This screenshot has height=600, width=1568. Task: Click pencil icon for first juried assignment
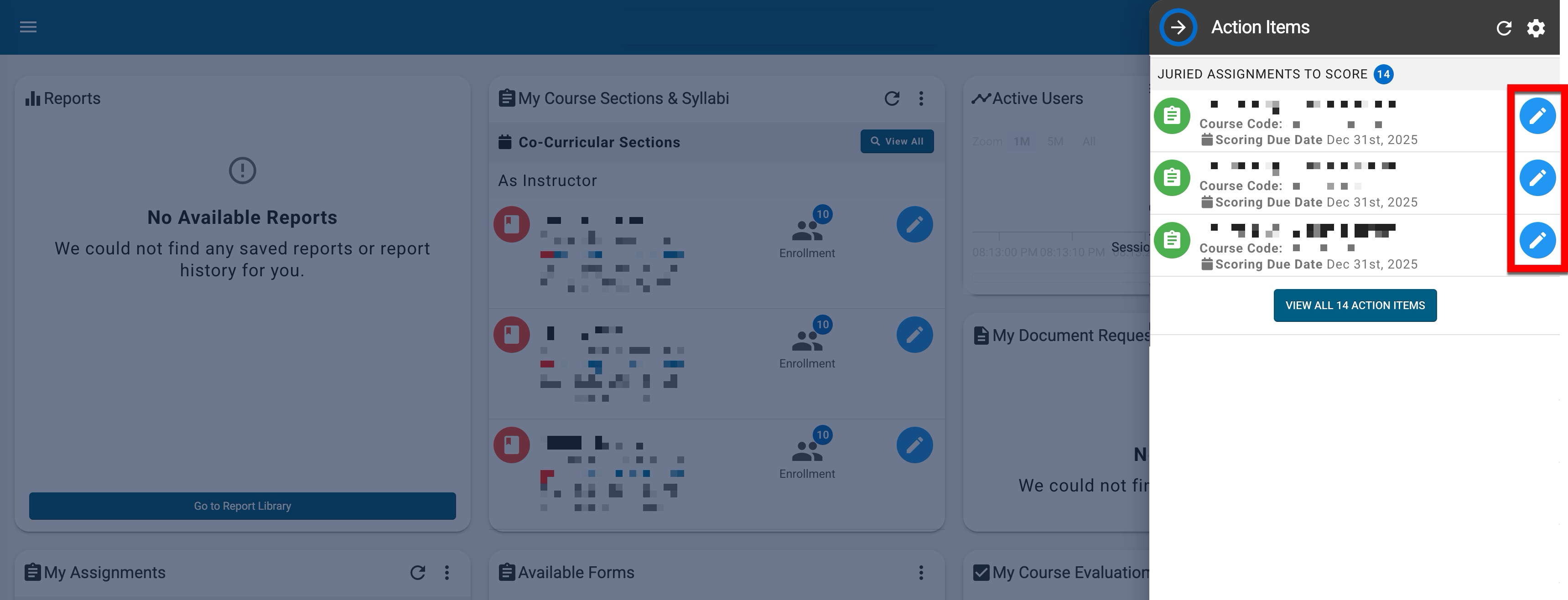[x=1537, y=116]
